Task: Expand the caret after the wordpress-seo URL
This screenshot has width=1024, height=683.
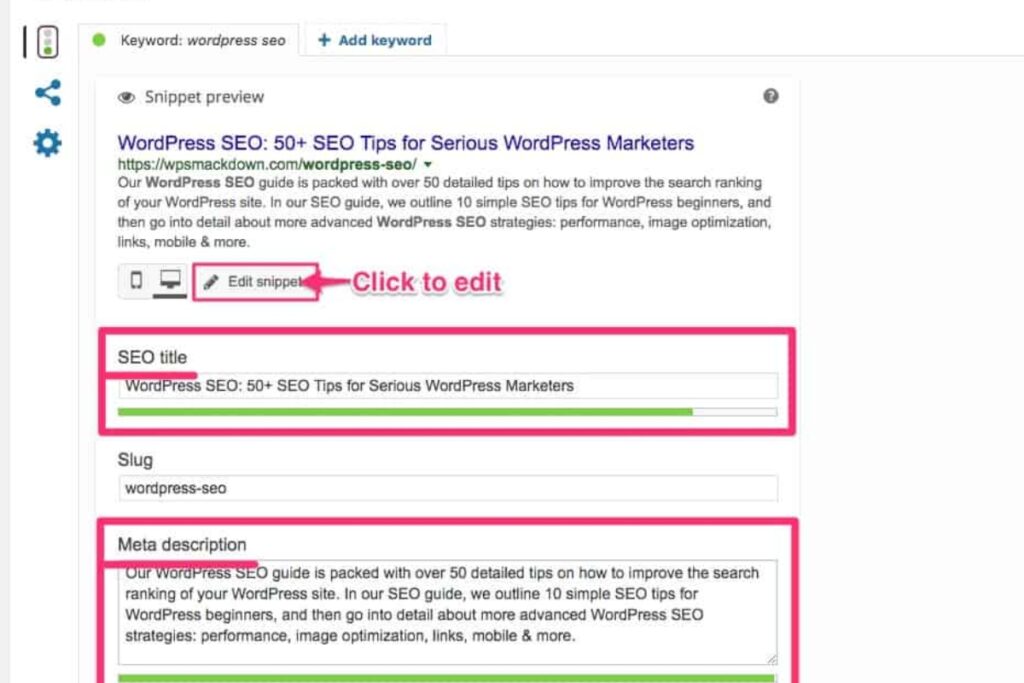Action: coord(425,161)
